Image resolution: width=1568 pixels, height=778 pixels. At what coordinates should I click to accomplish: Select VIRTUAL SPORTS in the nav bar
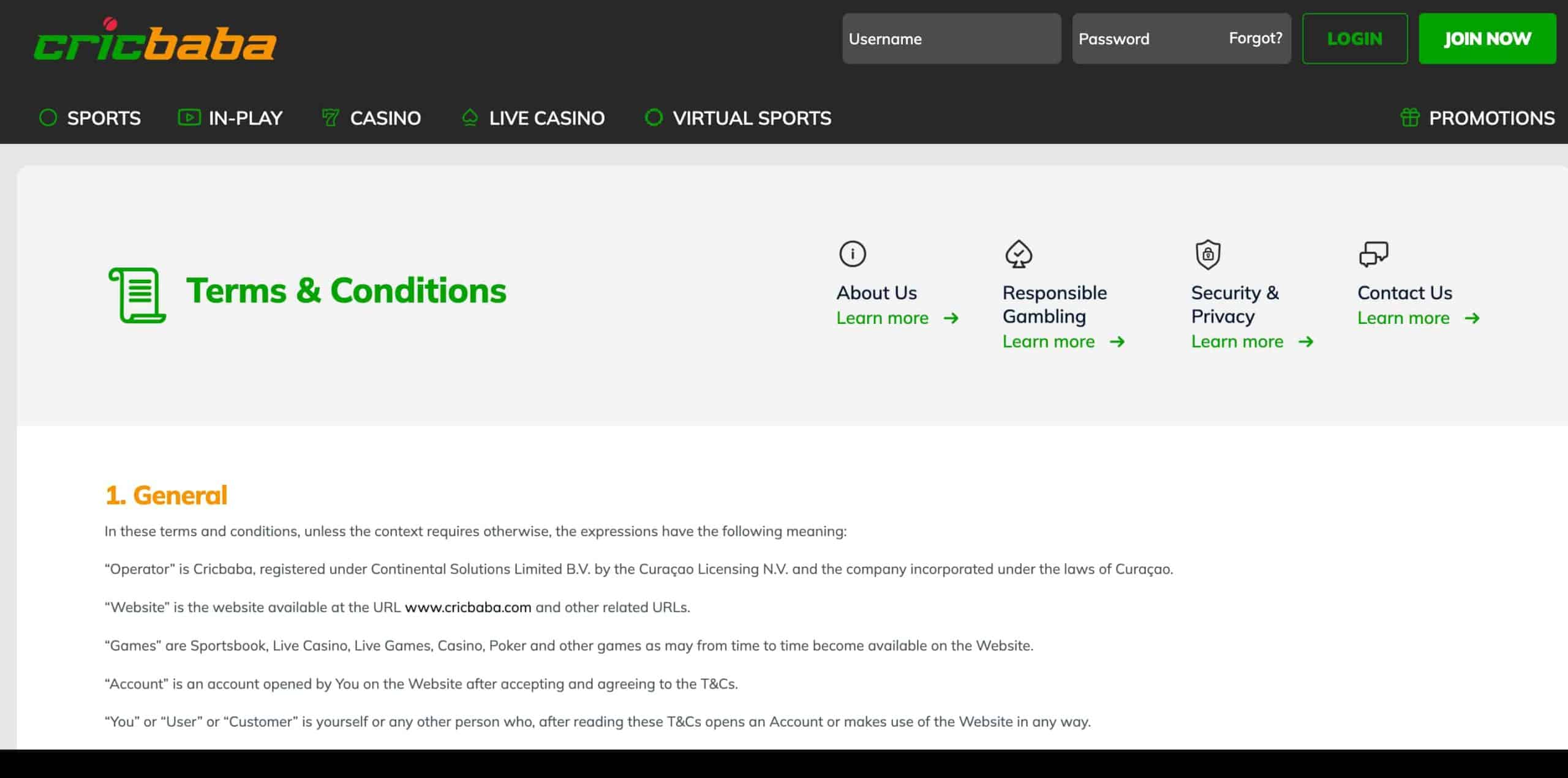tap(752, 118)
